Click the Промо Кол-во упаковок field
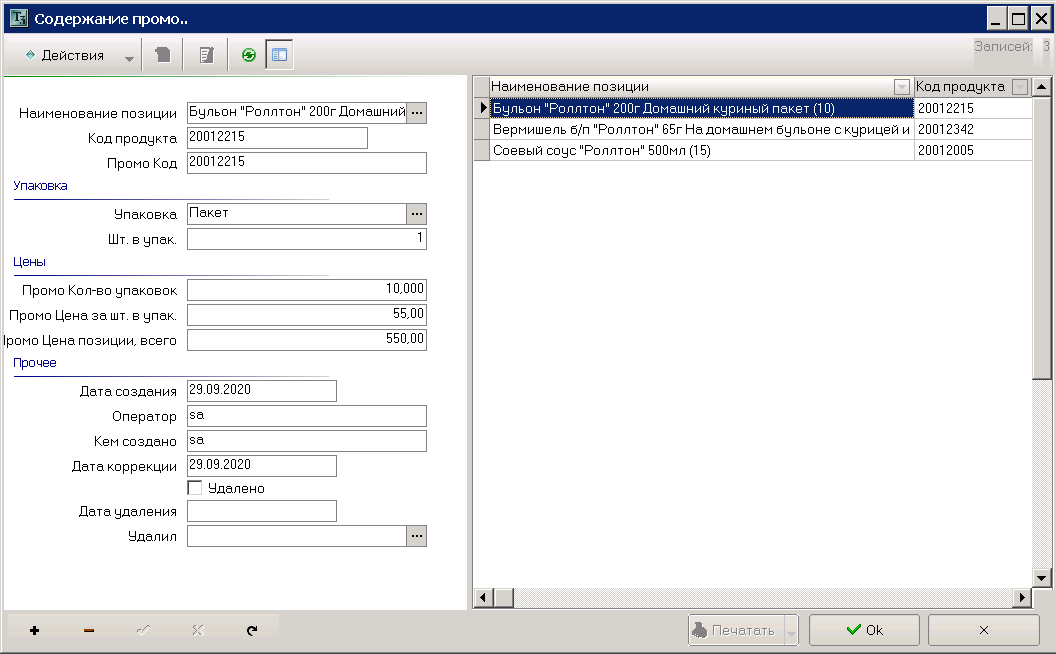This screenshot has height=654, width=1056. [307, 290]
